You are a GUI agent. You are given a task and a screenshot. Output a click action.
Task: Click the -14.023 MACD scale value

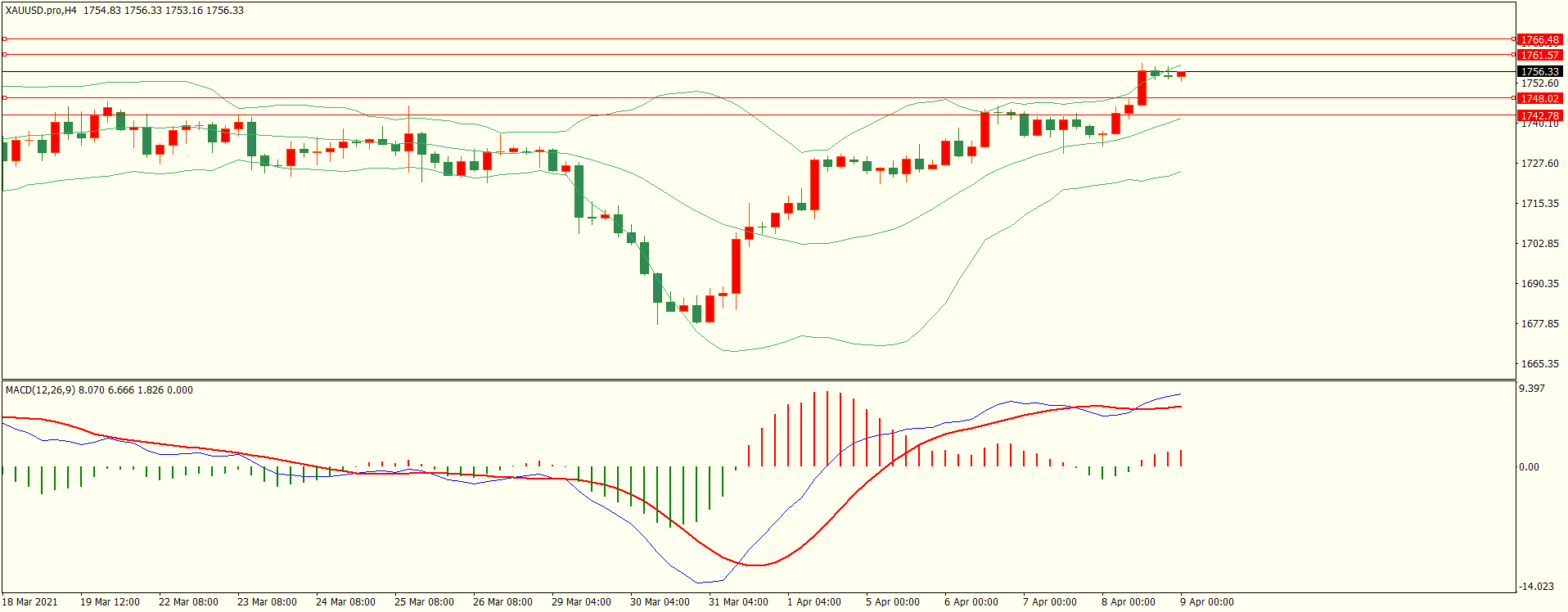click(x=1536, y=587)
